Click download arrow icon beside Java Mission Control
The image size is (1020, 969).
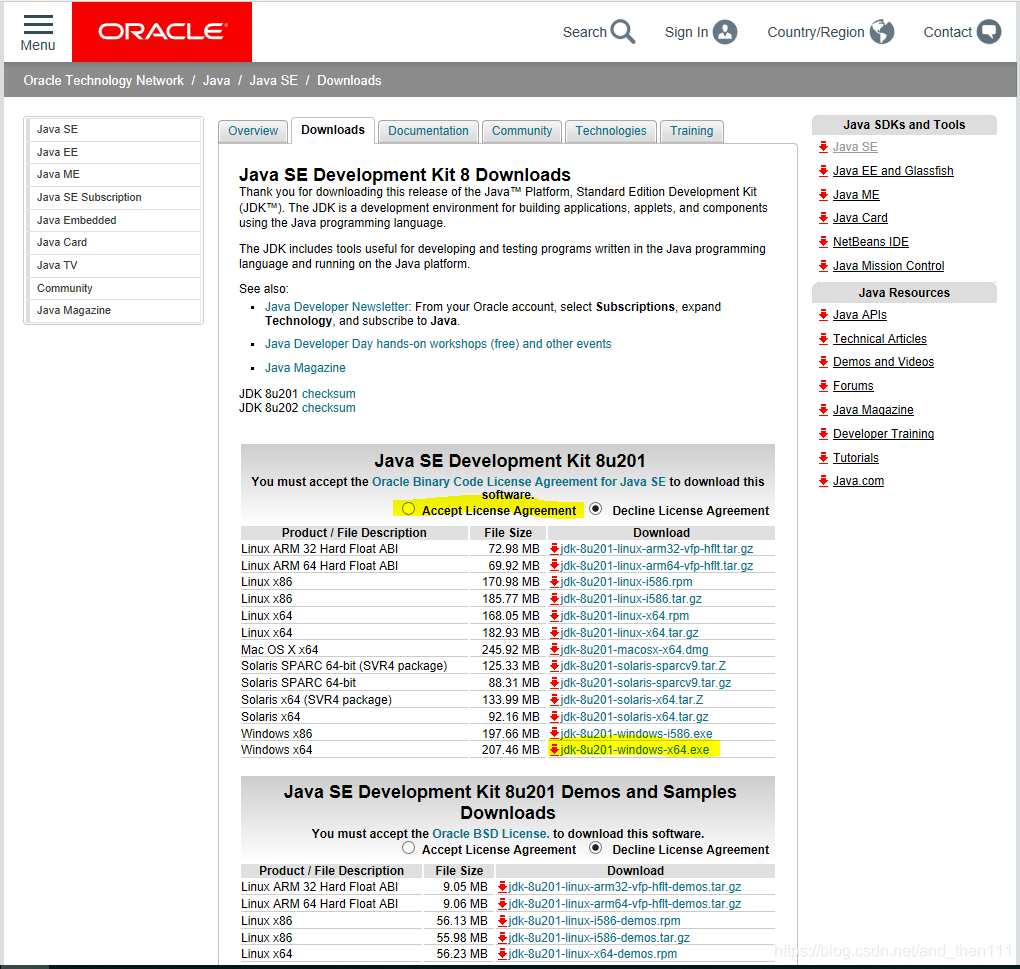pos(824,265)
